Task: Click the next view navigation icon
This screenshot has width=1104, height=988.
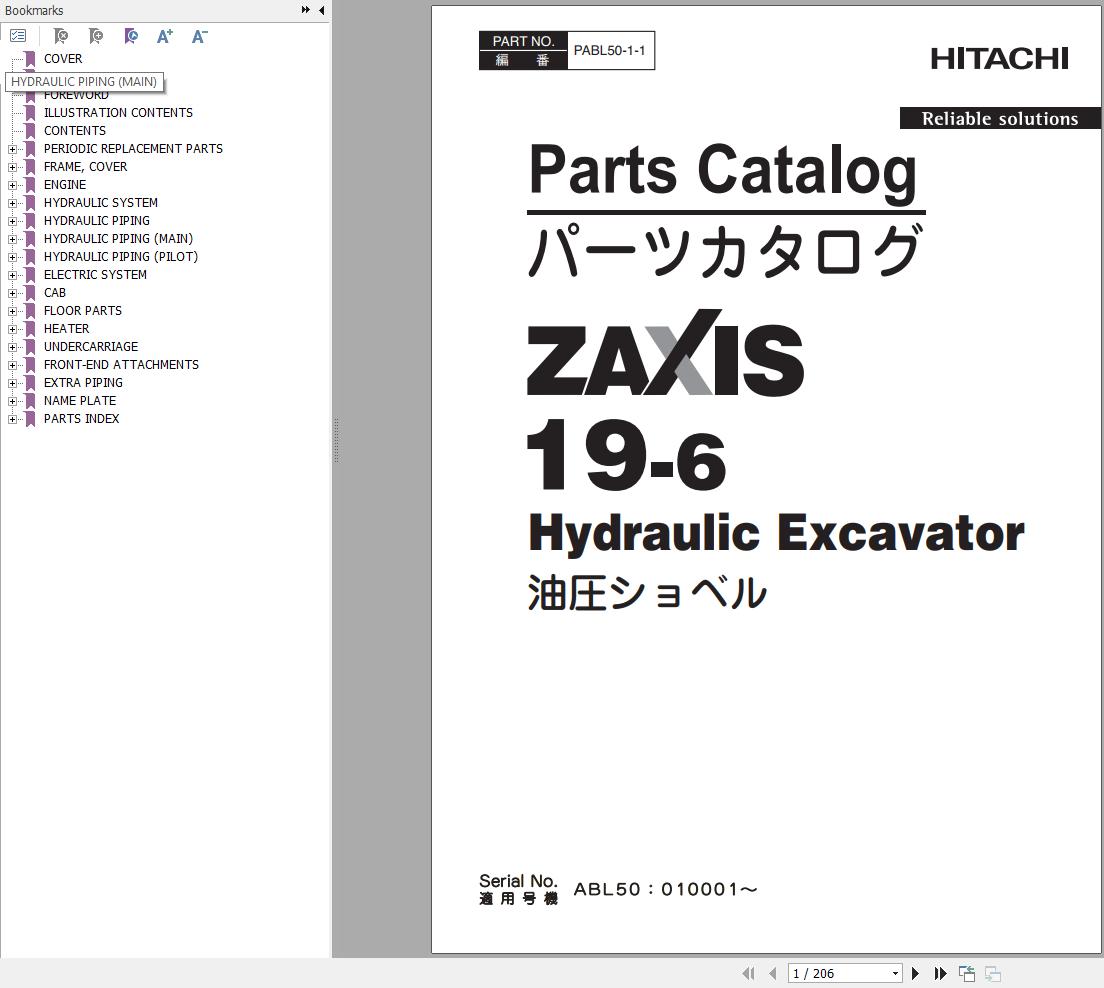Action: click(993, 973)
